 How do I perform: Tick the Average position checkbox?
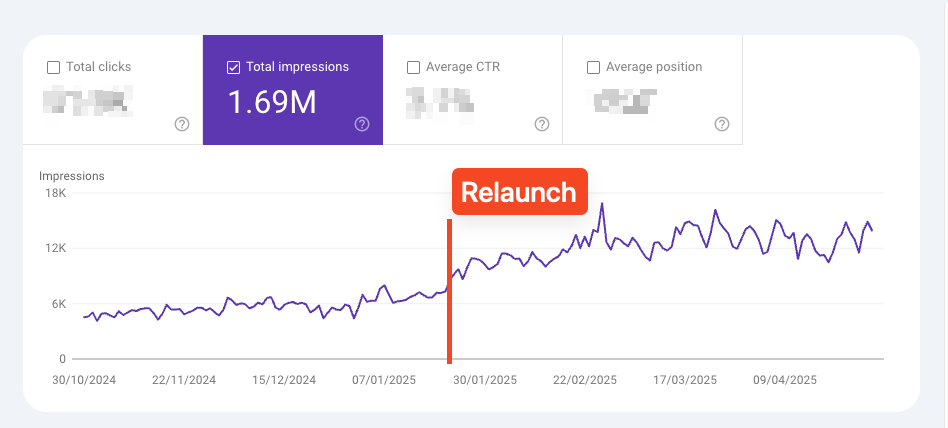[x=593, y=68]
